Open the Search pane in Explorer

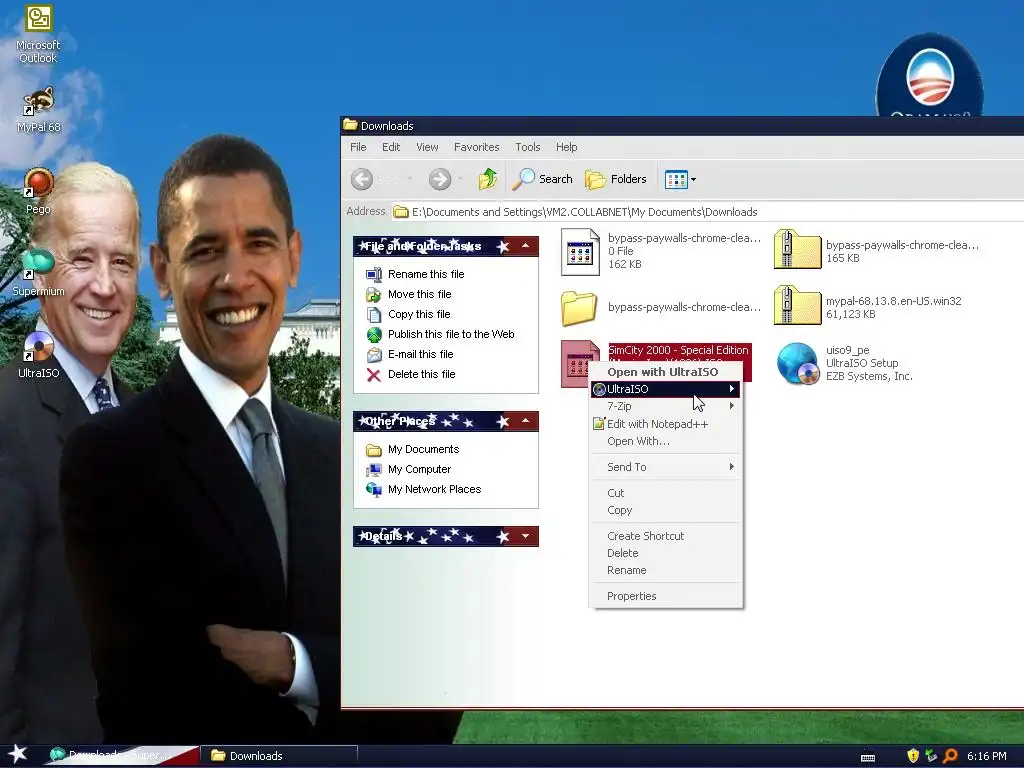pos(542,179)
